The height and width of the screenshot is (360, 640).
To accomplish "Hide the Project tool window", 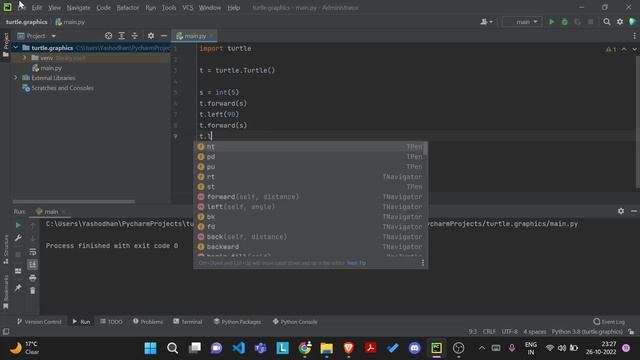I will pos(164,36).
